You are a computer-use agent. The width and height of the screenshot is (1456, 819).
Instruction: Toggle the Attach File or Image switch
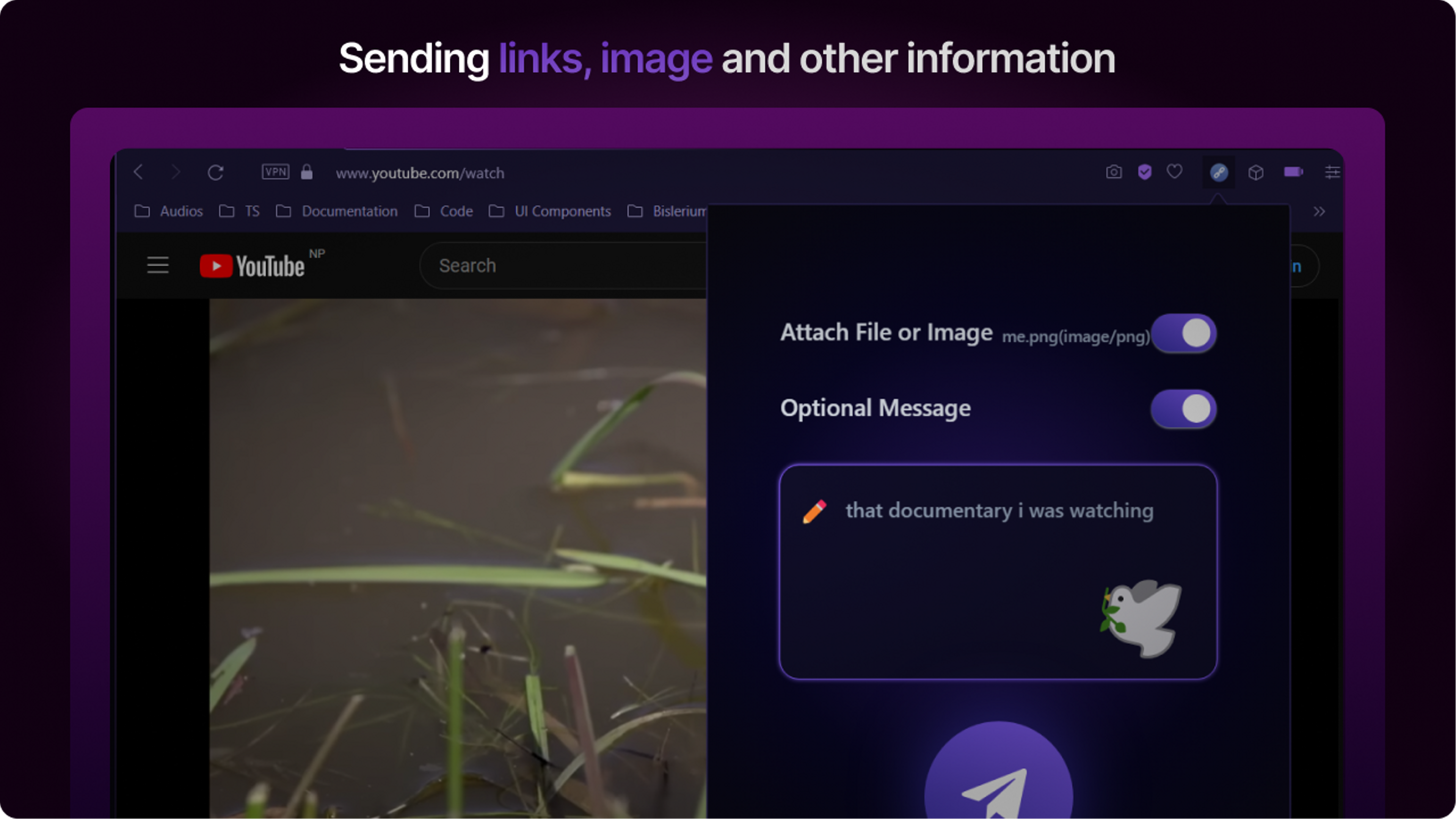[1183, 333]
